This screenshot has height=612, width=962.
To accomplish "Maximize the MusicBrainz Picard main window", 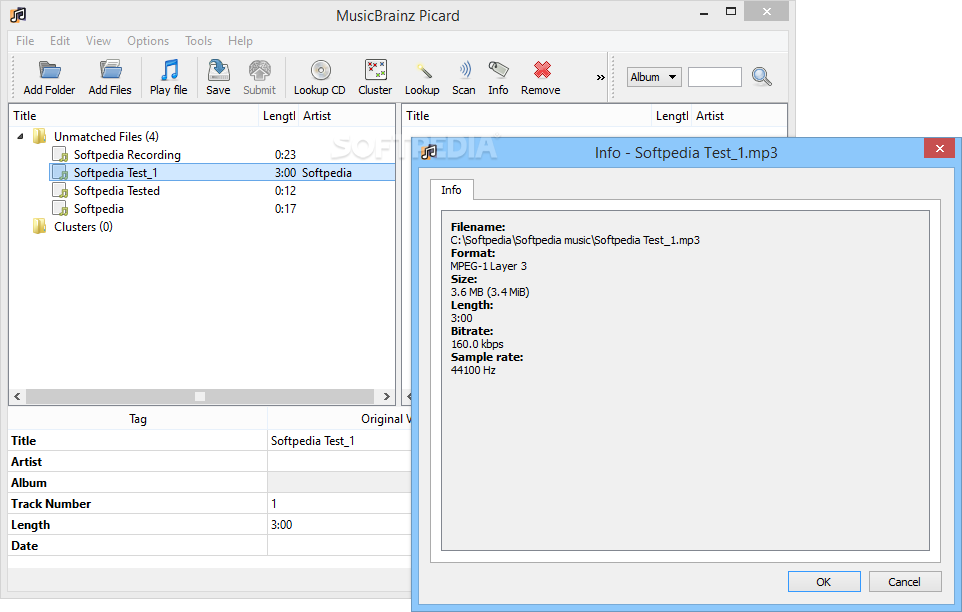I will tap(731, 11).
